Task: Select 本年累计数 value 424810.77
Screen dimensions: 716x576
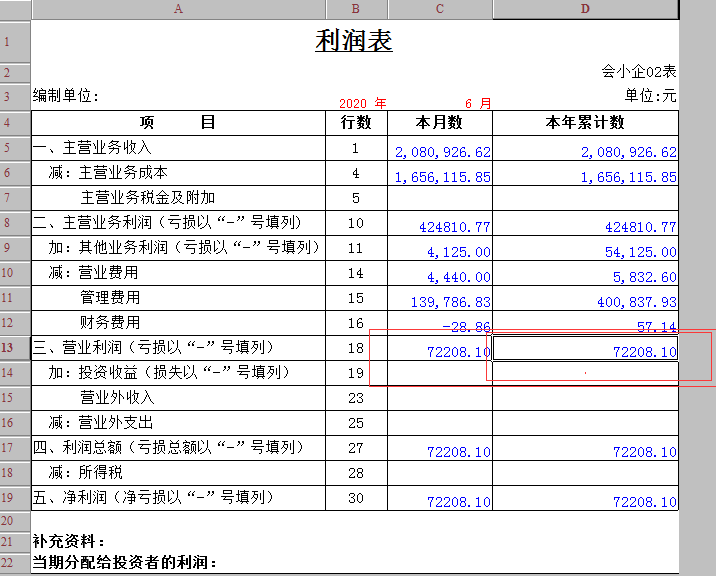Action: (x=585, y=223)
